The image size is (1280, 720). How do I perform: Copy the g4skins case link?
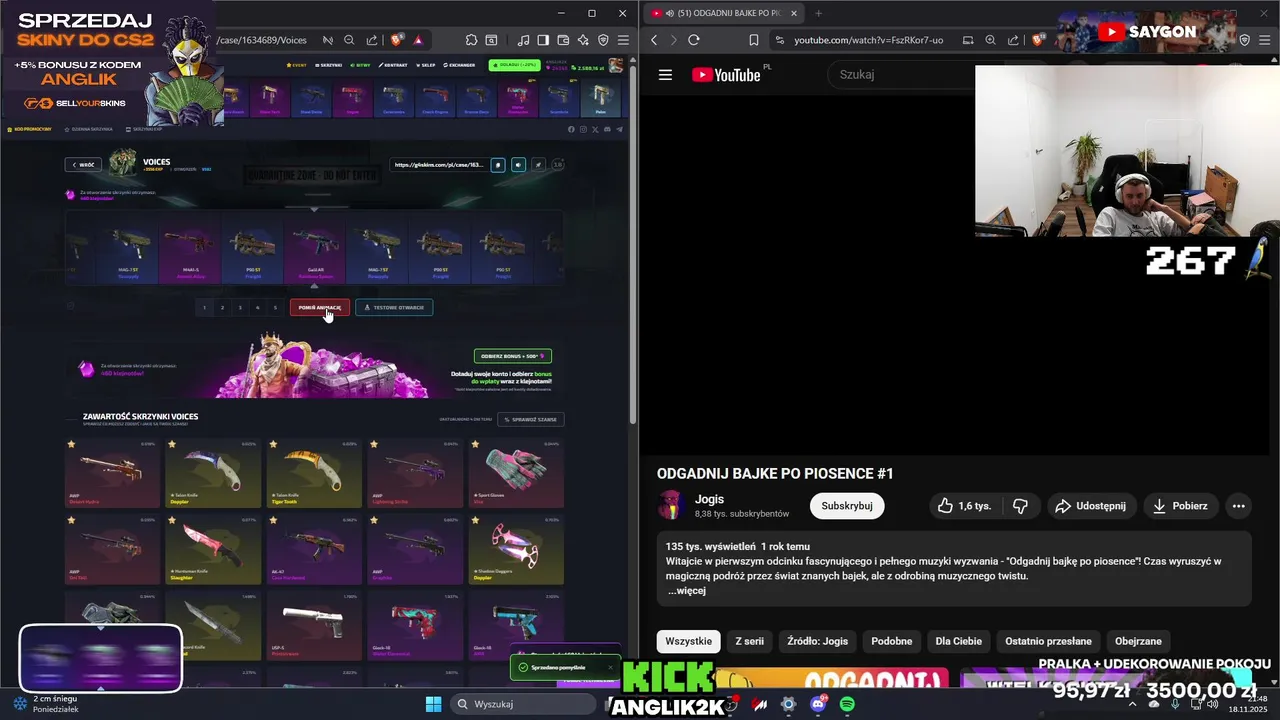coord(498,165)
